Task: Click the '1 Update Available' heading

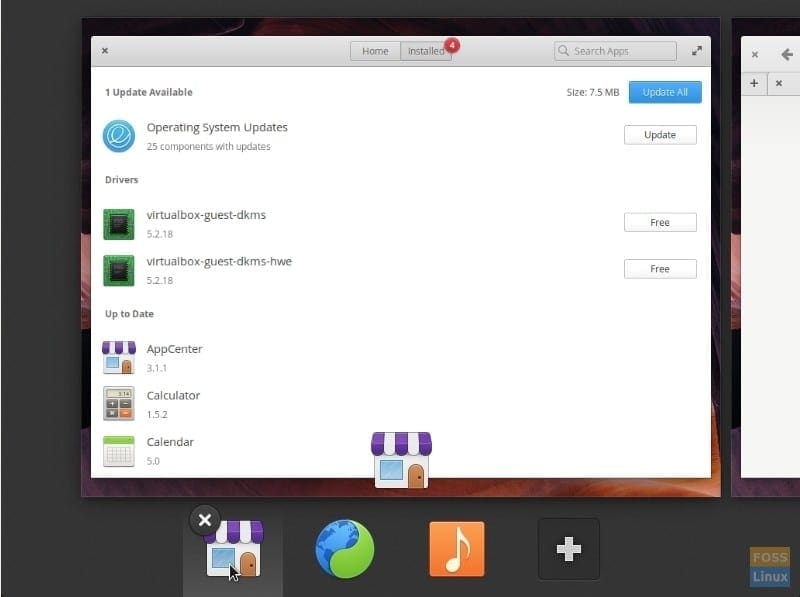Action: point(148,92)
